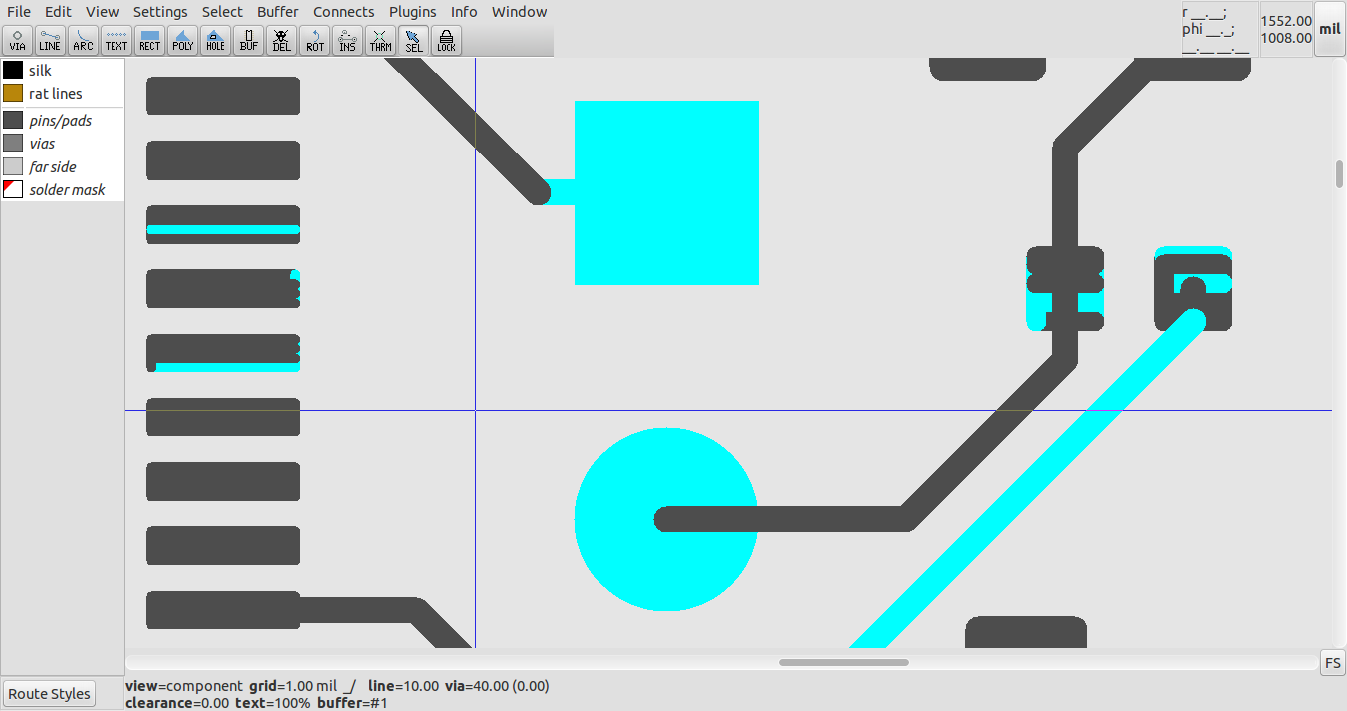Open the Route Styles panel

48,693
